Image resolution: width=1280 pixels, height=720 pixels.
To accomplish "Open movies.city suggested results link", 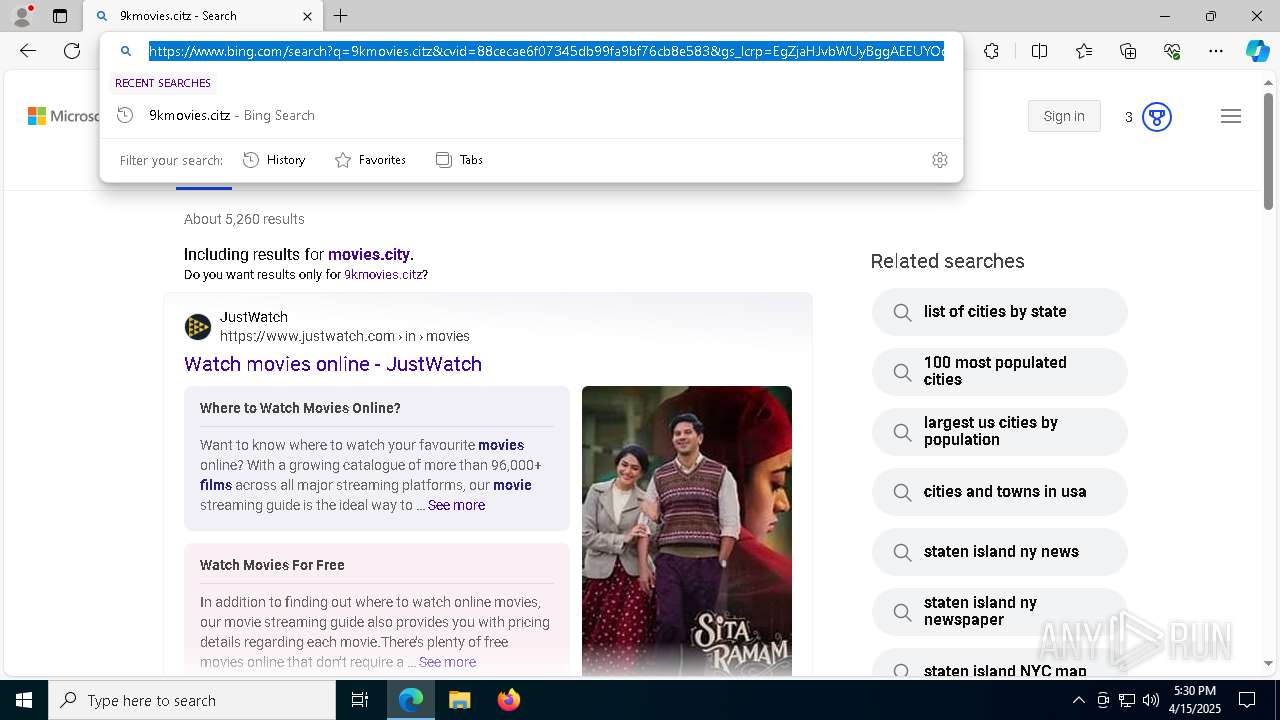I will pyautogui.click(x=369, y=254).
